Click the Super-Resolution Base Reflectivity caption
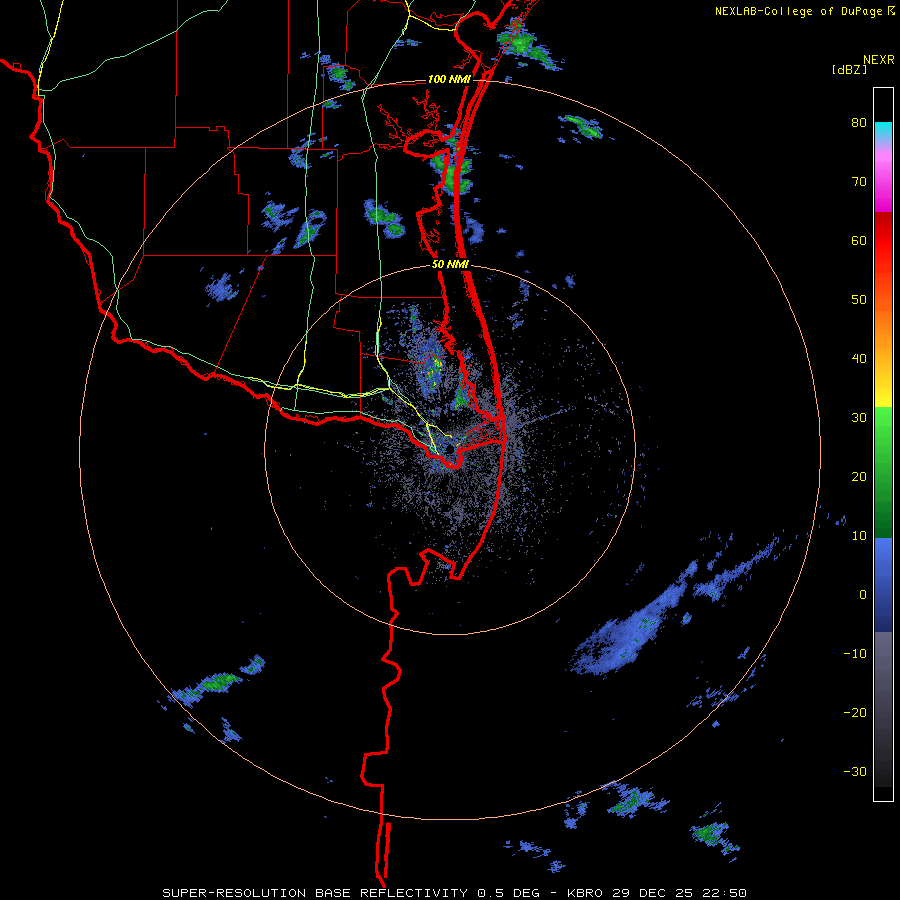Viewport: 900px width, 900px height. pos(455,893)
